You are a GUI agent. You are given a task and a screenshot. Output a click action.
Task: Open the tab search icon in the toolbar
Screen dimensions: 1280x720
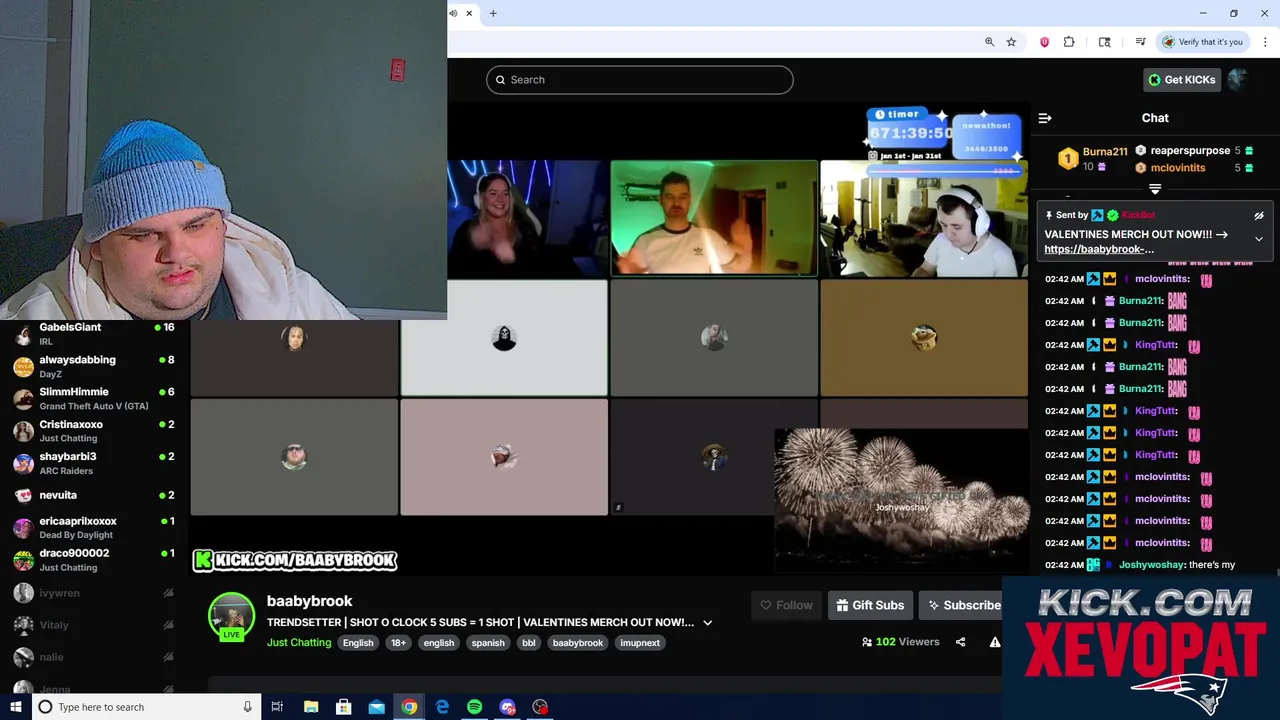click(1105, 42)
